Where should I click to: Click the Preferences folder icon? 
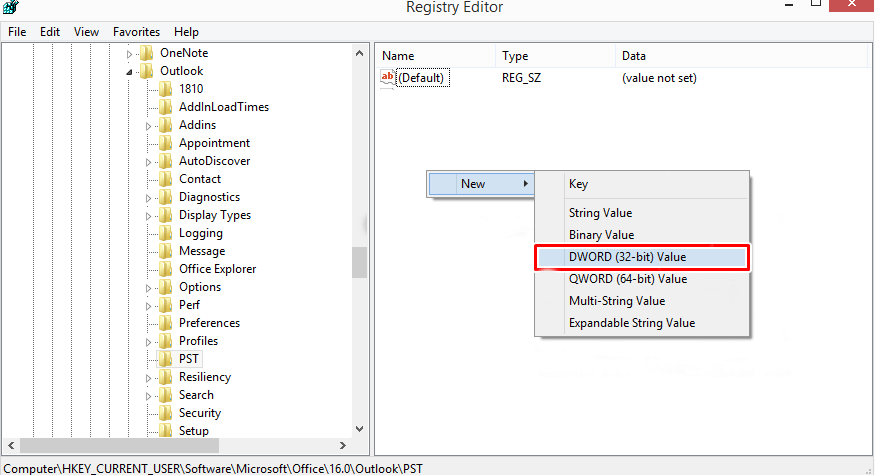tap(166, 323)
